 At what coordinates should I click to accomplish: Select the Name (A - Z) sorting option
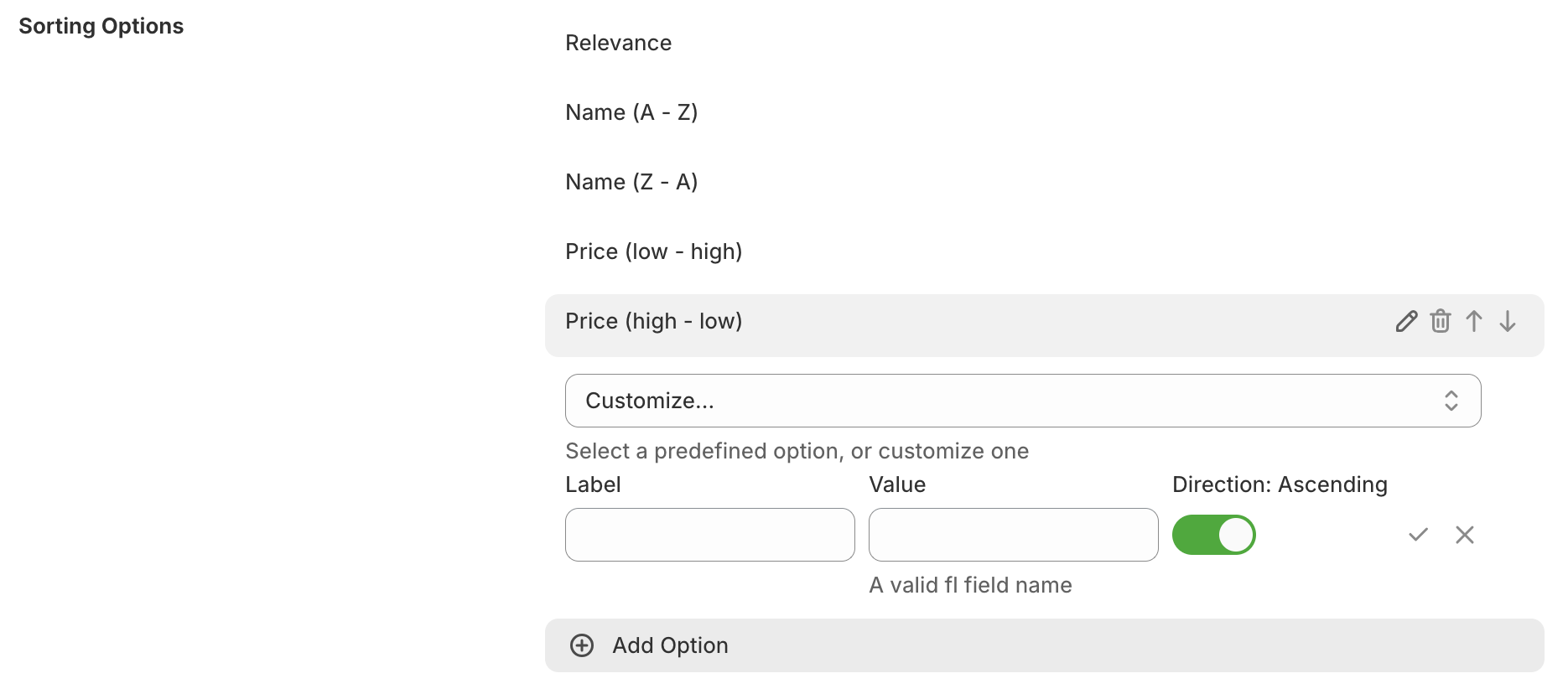tap(631, 113)
